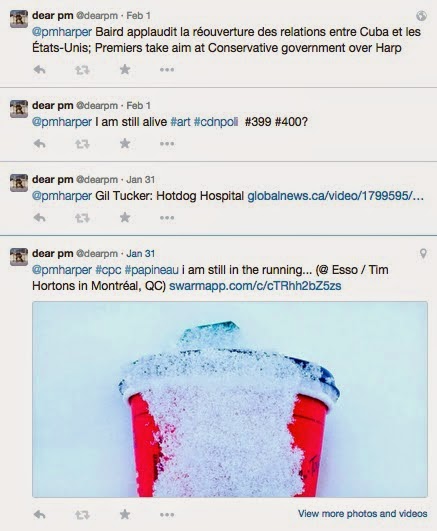The width and height of the screenshot is (437, 531).
Task: Open more options on the 'still alive' tweet
Action: click(167, 144)
